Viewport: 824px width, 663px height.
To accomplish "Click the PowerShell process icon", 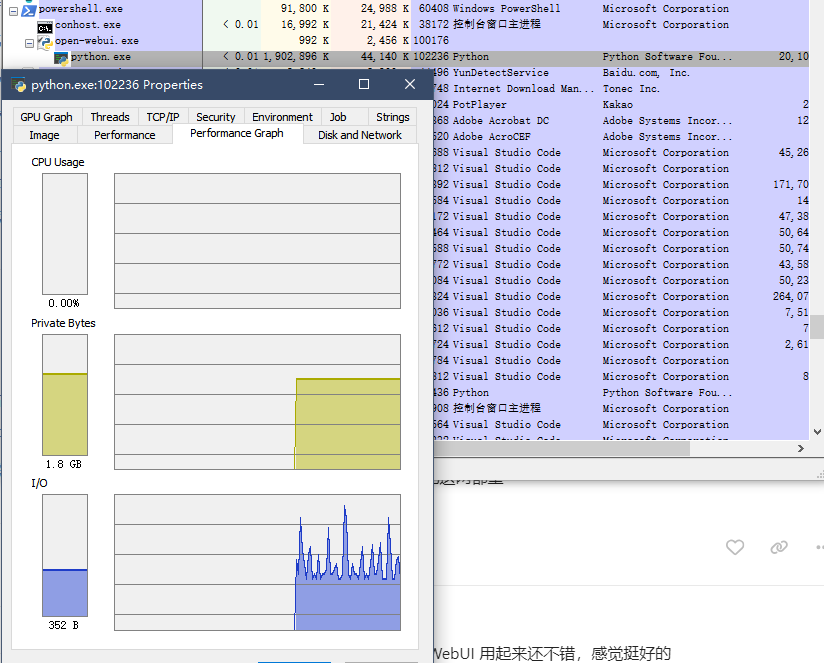I will point(28,9).
